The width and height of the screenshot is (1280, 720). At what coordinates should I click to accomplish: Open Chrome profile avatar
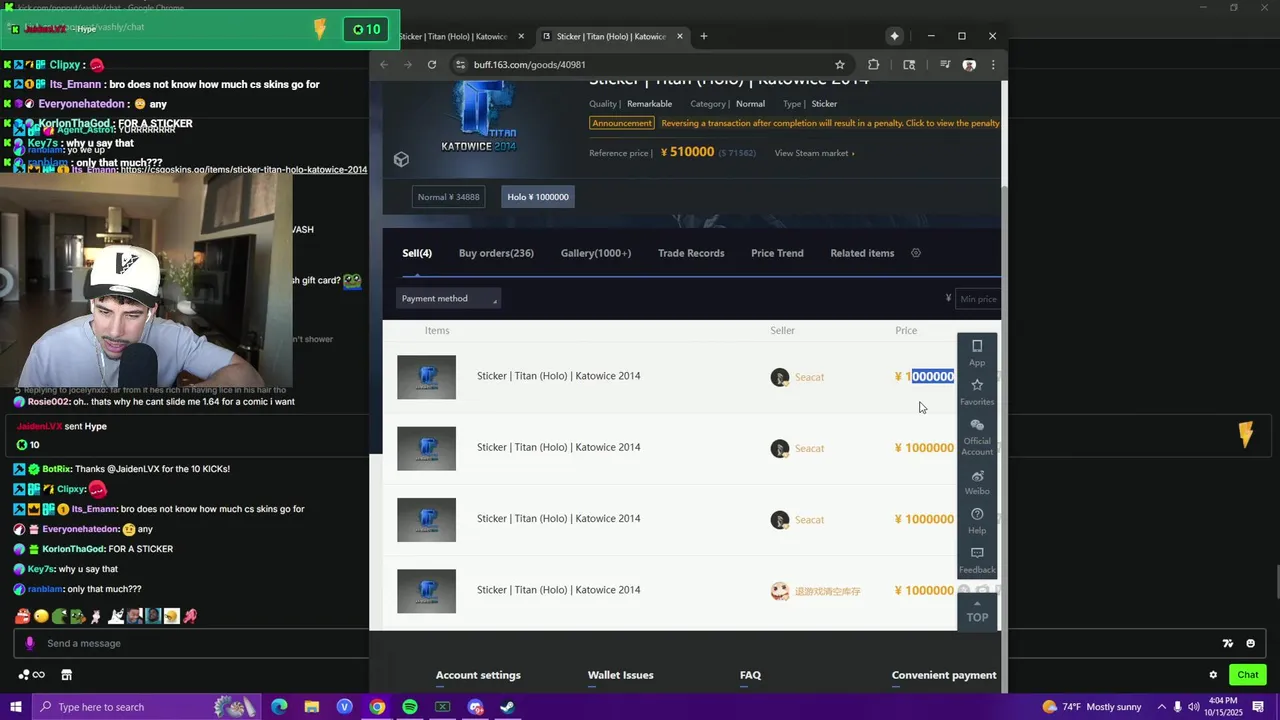[x=969, y=65]
